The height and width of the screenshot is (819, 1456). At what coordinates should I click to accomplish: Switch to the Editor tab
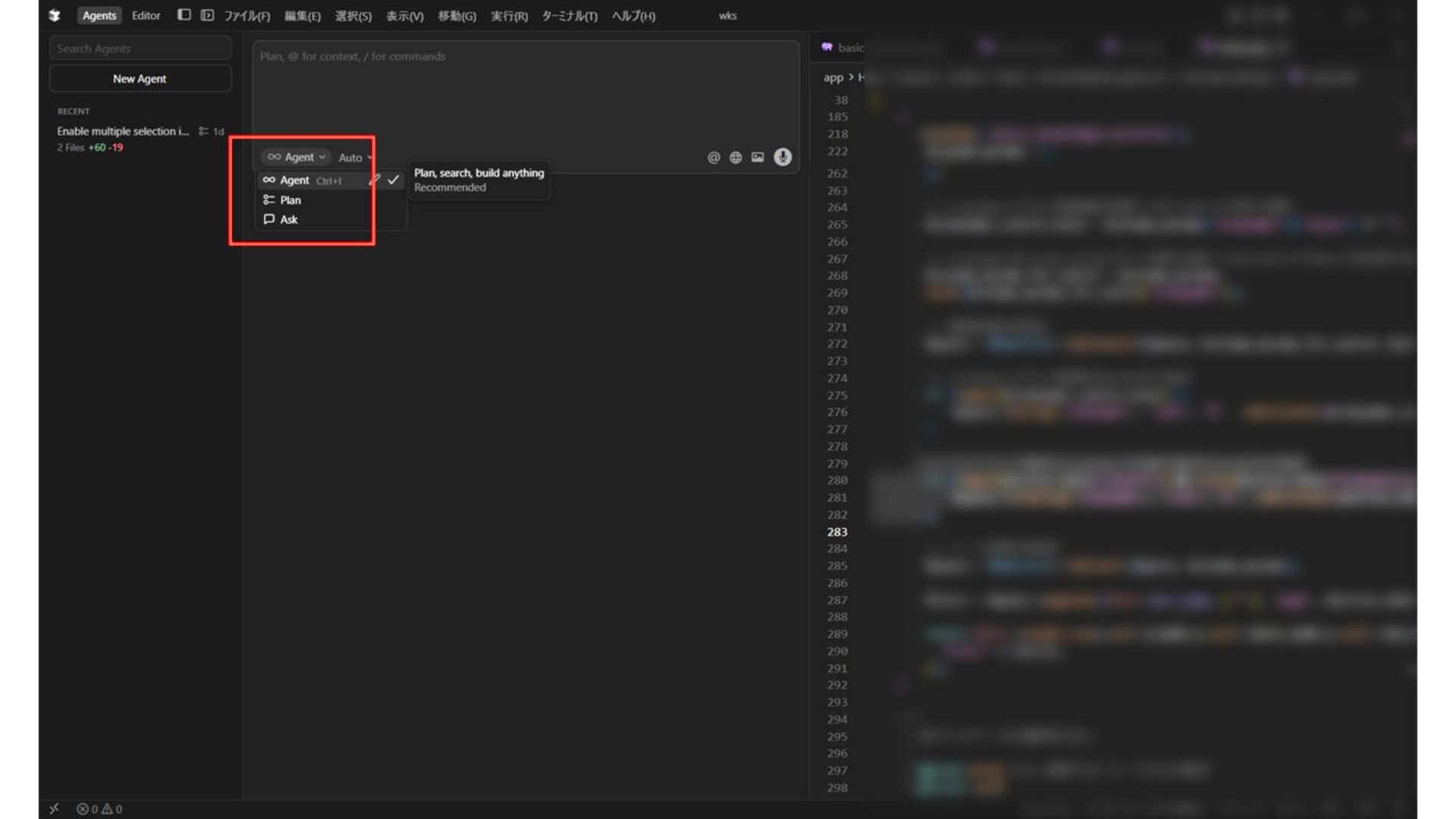(x=146, y=15)
